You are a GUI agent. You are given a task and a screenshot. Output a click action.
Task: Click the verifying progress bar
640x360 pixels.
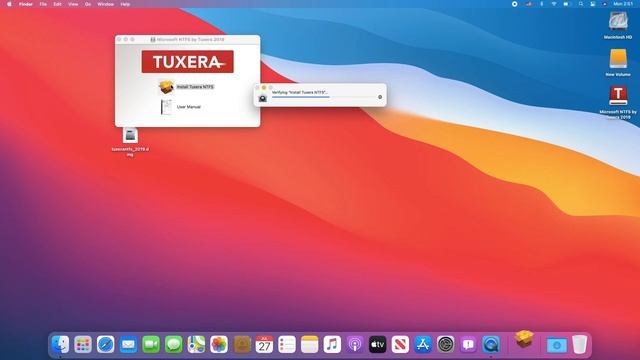coord(323,97)
